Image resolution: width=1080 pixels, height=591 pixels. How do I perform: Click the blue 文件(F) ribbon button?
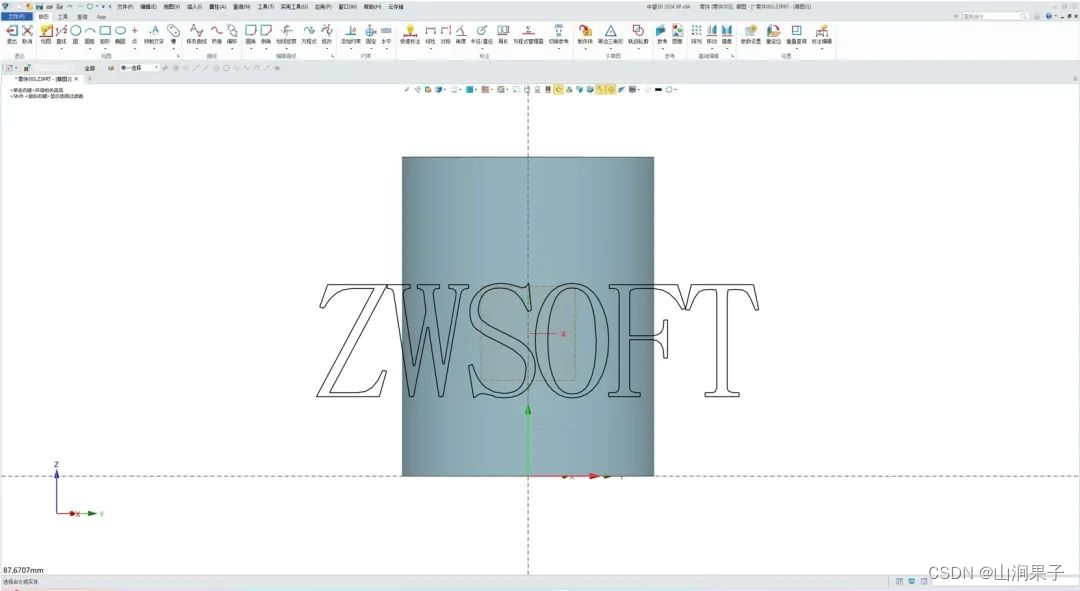point(17,16)
